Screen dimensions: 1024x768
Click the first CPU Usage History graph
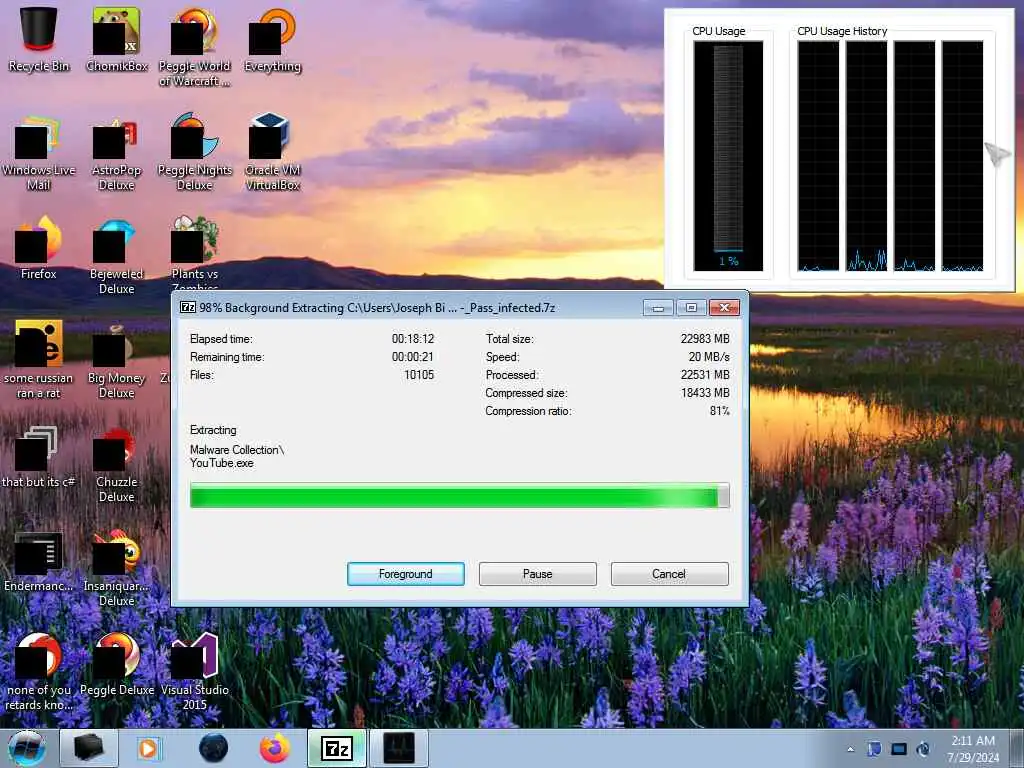click(818, 155)
